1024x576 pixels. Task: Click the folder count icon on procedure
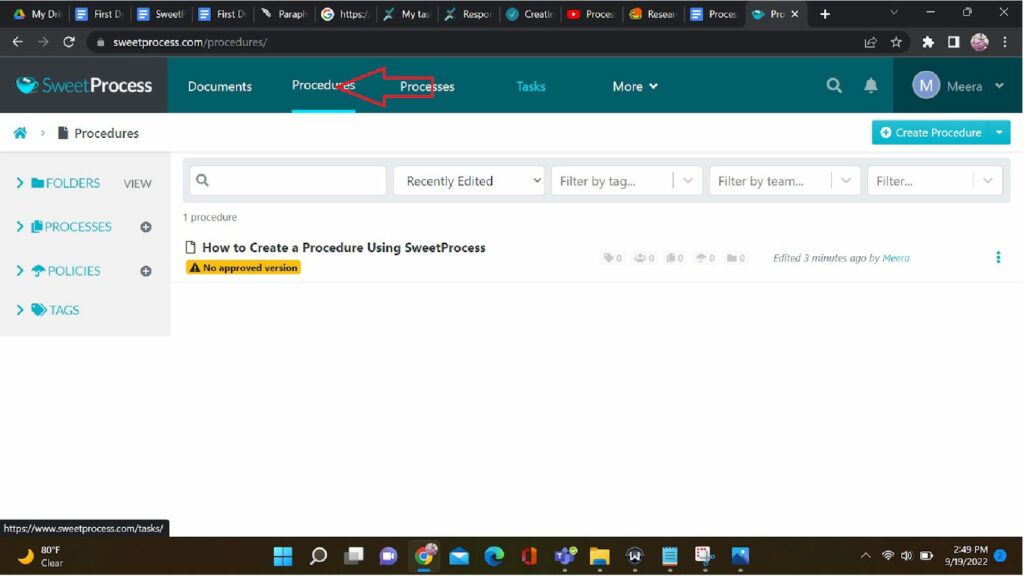pos(735,258)
